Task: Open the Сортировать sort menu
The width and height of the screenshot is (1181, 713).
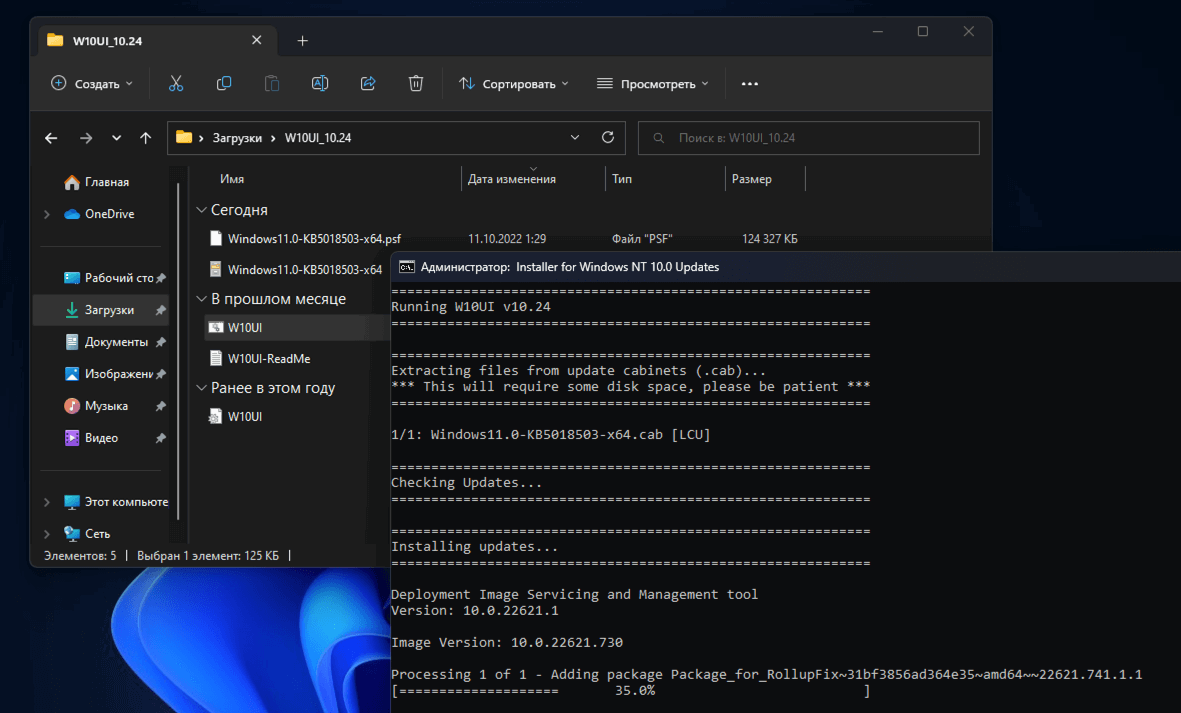Action: [514, 84]
